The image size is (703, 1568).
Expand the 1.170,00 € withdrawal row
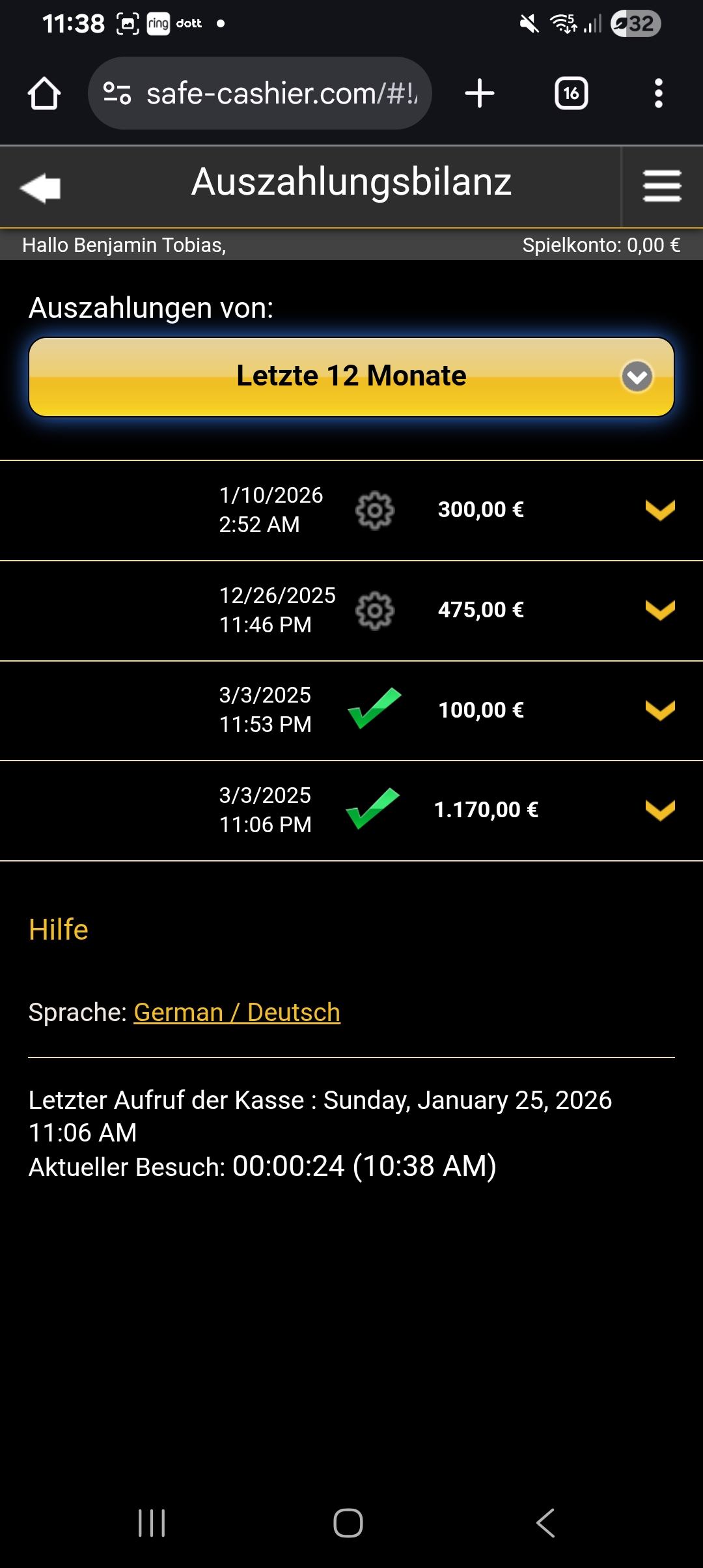660,810
